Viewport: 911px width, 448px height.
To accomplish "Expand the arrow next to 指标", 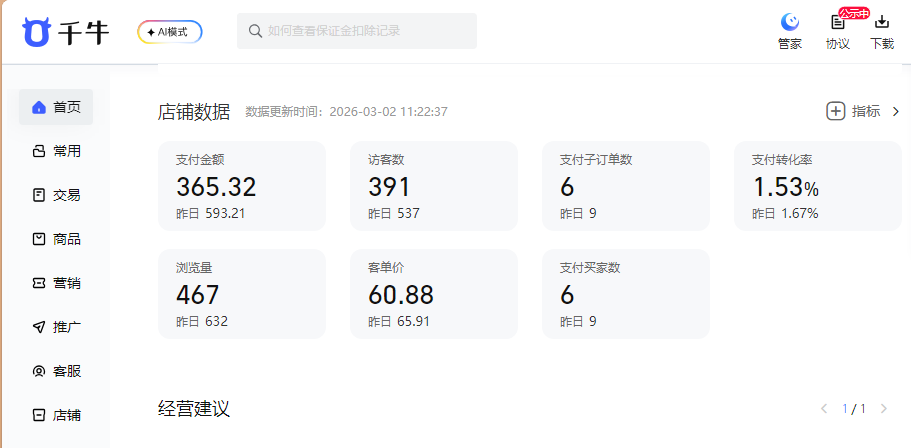I will pos(895,111).
